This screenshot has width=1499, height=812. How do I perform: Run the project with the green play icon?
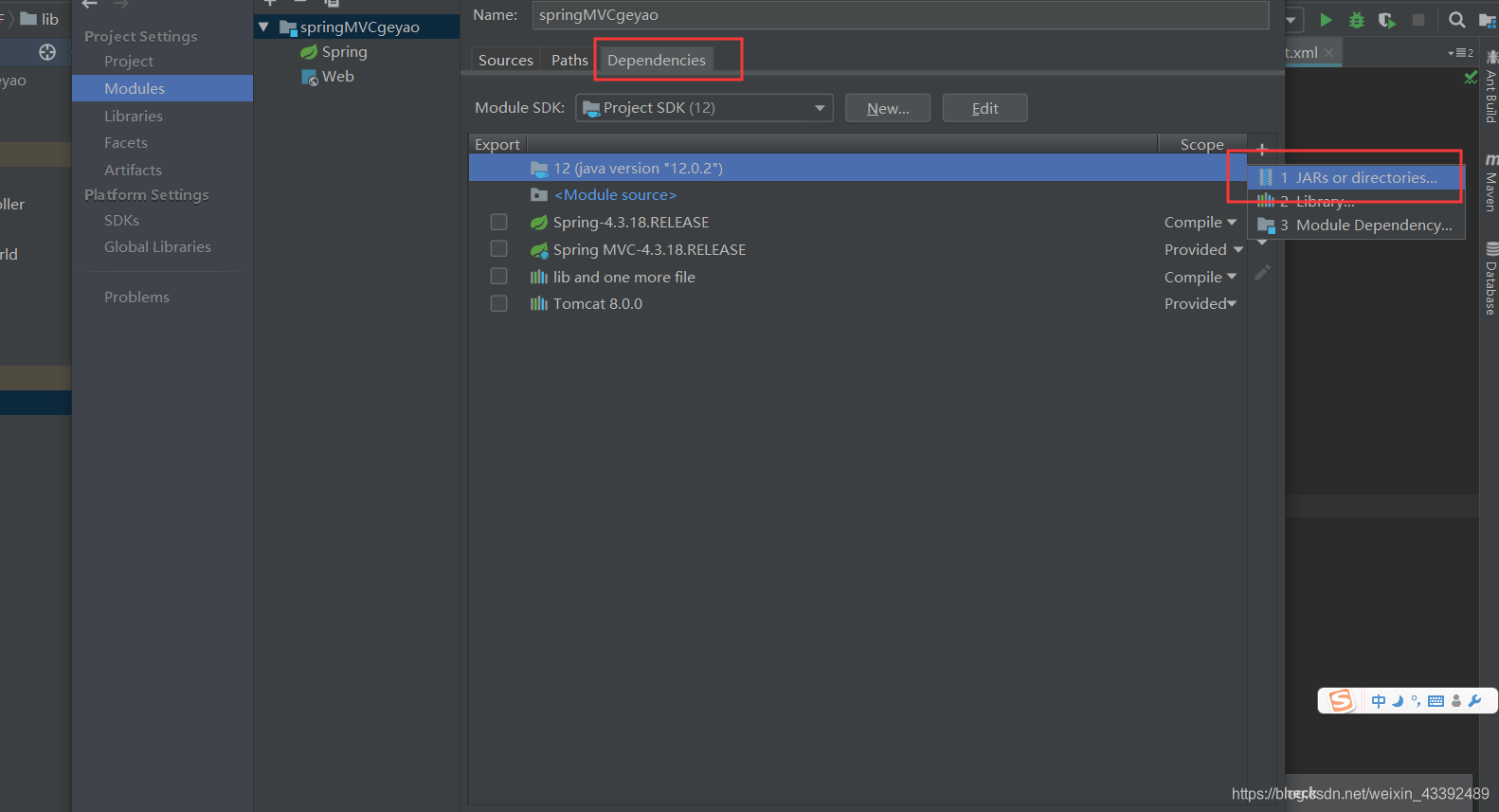[1326, 20]
